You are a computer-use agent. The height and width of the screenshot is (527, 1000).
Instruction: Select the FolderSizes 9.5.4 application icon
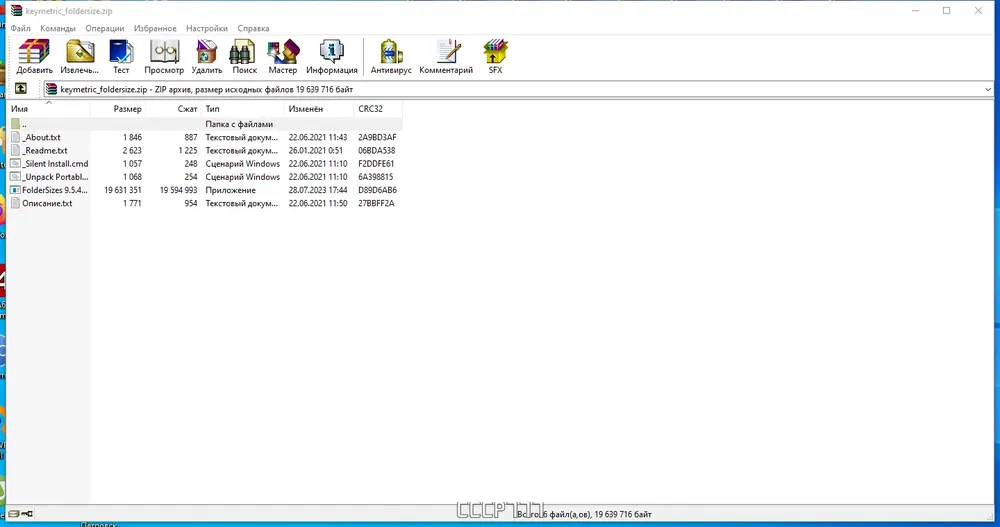(x=15, y=190)
